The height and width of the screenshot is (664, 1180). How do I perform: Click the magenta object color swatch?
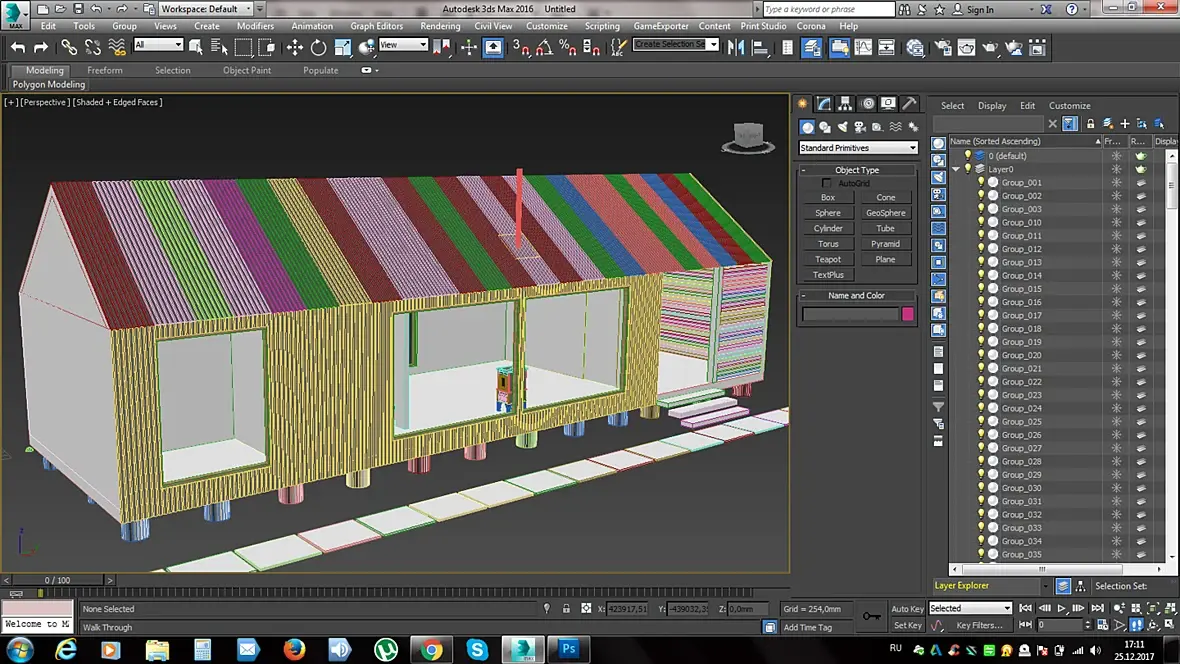908,314
